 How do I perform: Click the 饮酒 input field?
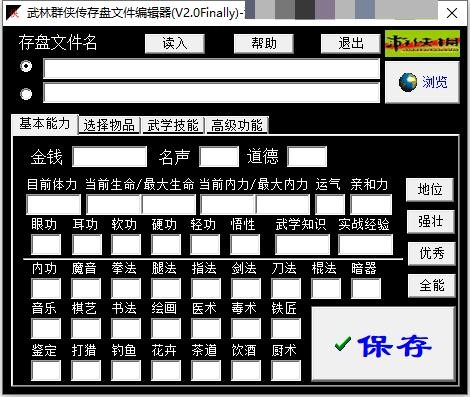click(x=246, y=371)
